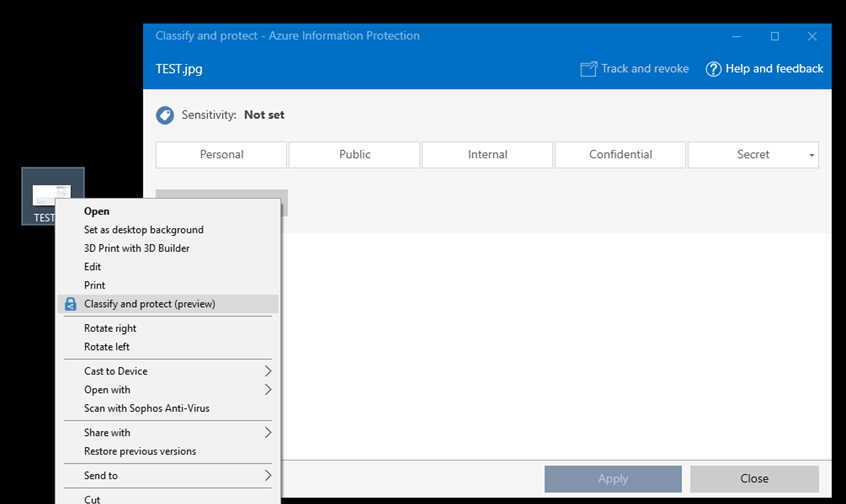This screenshot has height=504, width=846.
Task: Expand the Send to submenu arrow
Action: (x=268, y=475)
